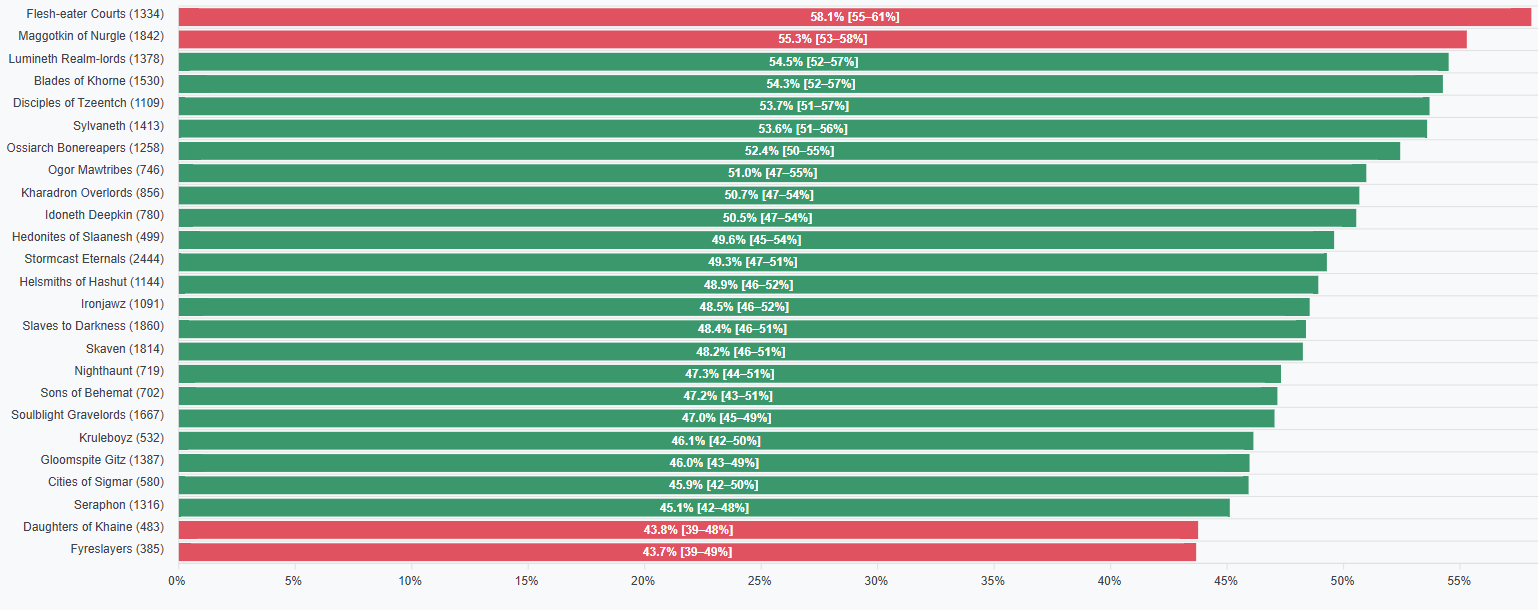Select the Slaves to Darkness bar
Viewport: 1538px width, 610px height.
tap(742, 329)
